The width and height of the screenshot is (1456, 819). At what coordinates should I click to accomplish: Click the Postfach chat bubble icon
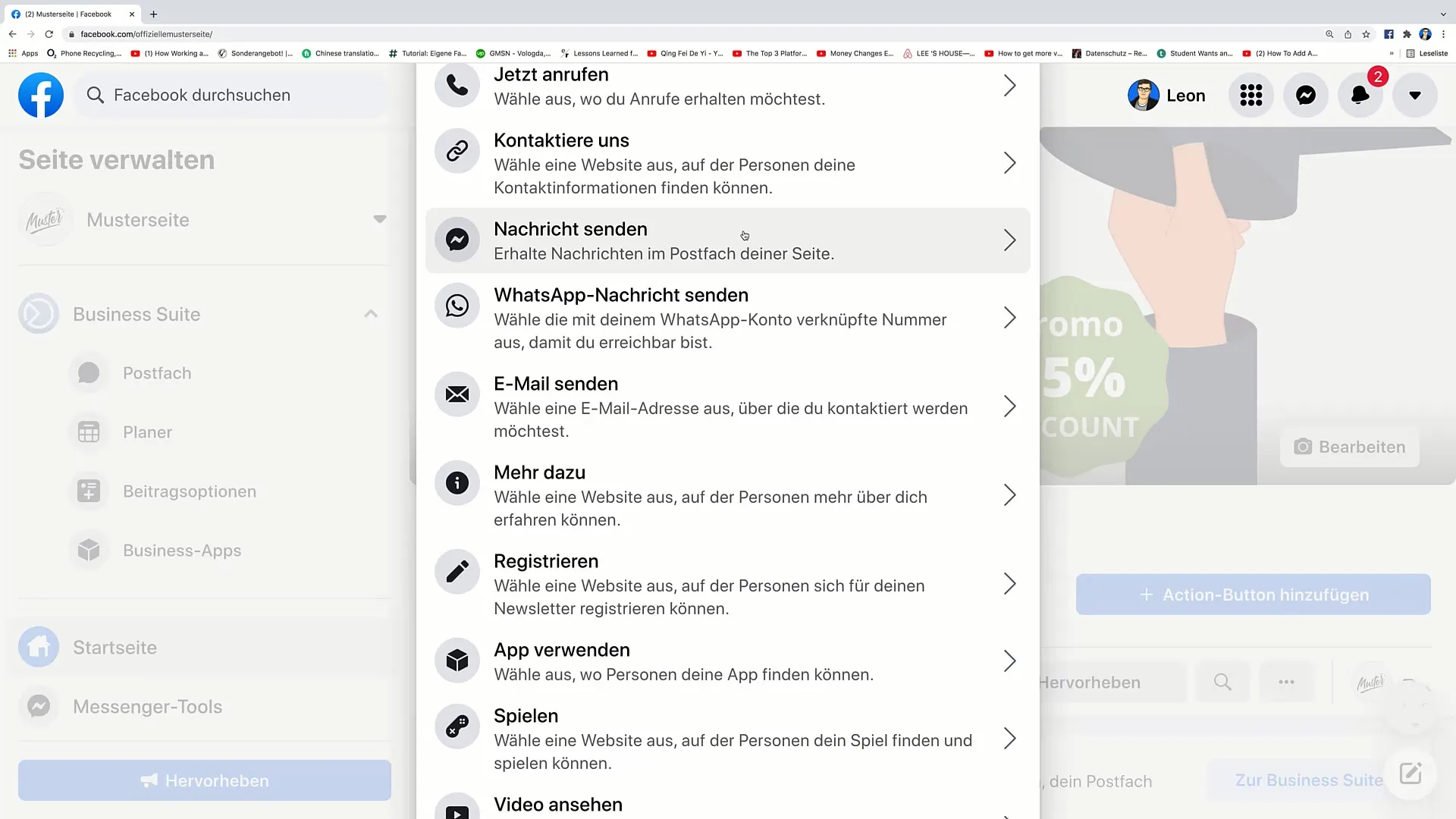pyautogui.click(x=89, y=373)
